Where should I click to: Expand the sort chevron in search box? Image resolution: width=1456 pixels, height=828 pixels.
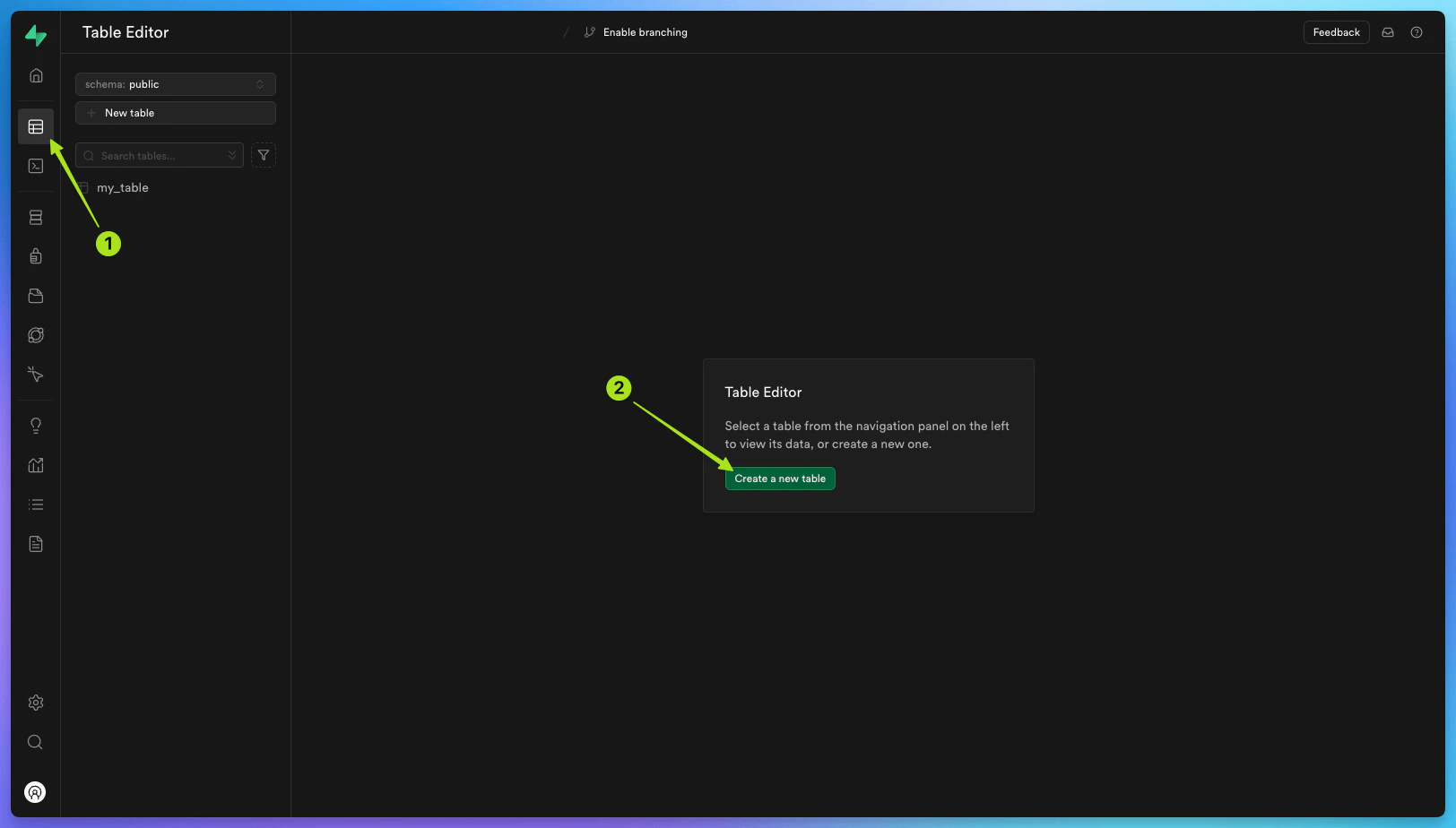[232, 155]
